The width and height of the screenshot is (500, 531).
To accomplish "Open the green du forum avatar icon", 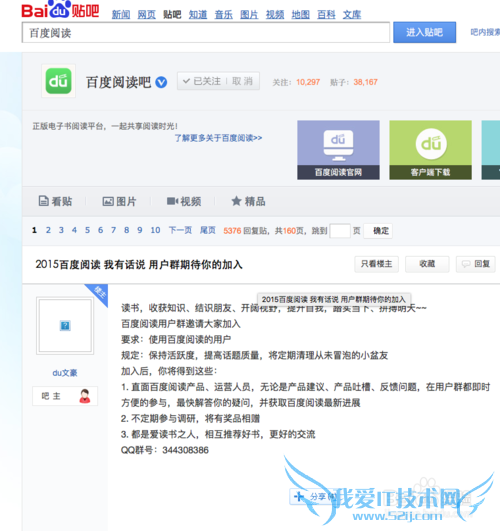I will point(59,81).
